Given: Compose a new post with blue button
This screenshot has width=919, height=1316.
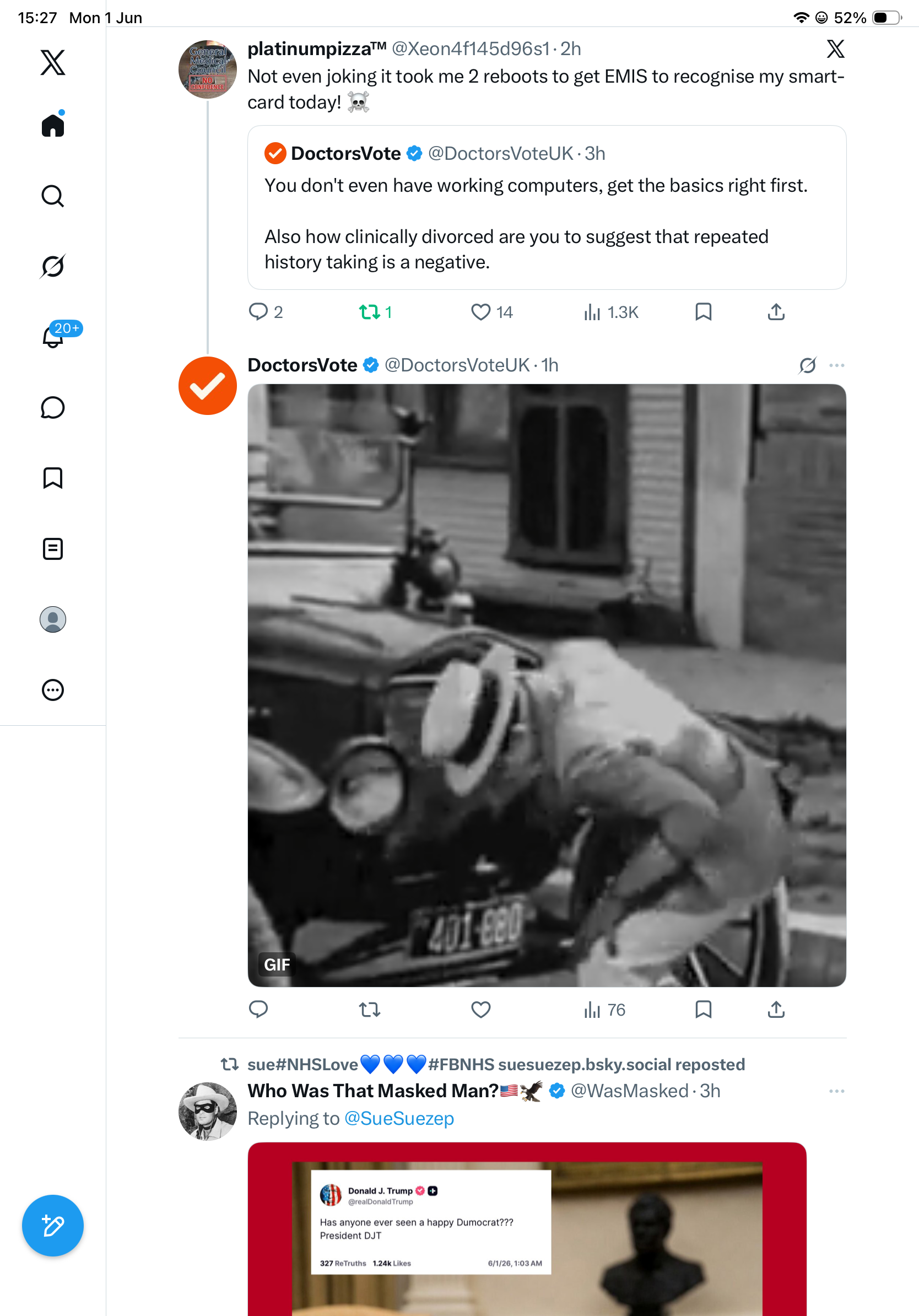Looking at the screenshot, I should click(53, 1226).
